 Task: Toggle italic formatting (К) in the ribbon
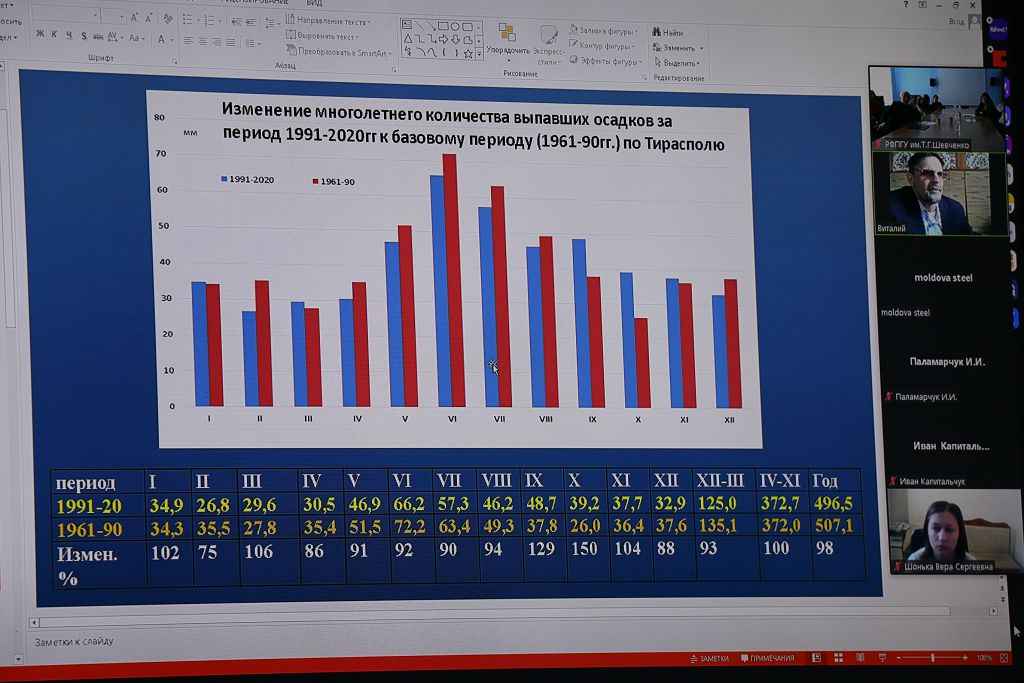[54, 35]
